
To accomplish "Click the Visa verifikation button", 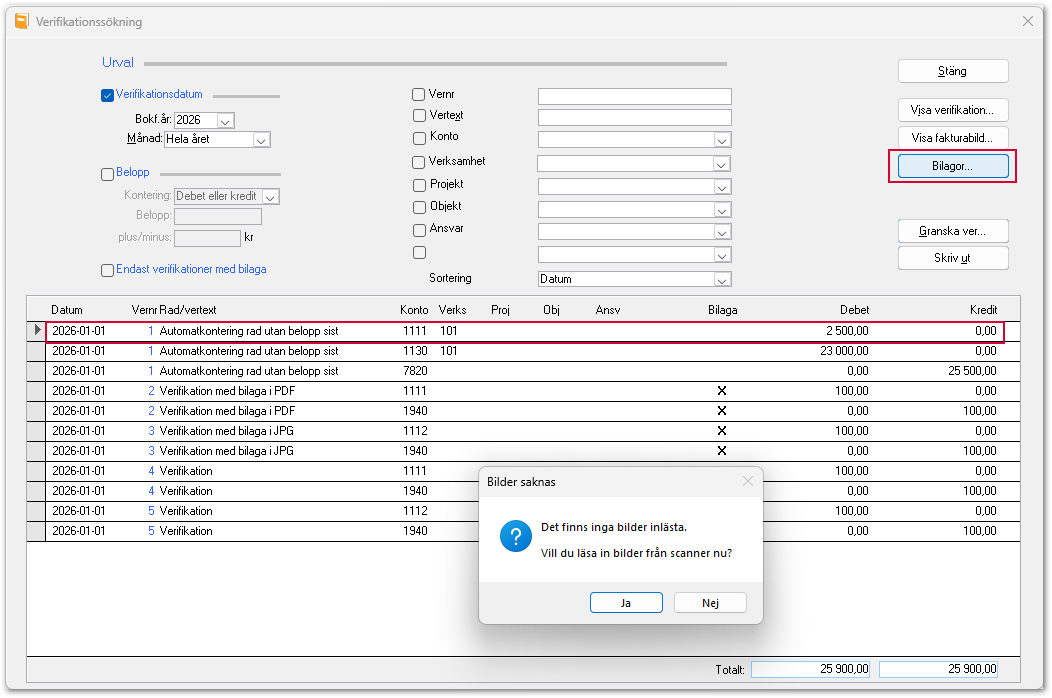I will pos(953,110).
